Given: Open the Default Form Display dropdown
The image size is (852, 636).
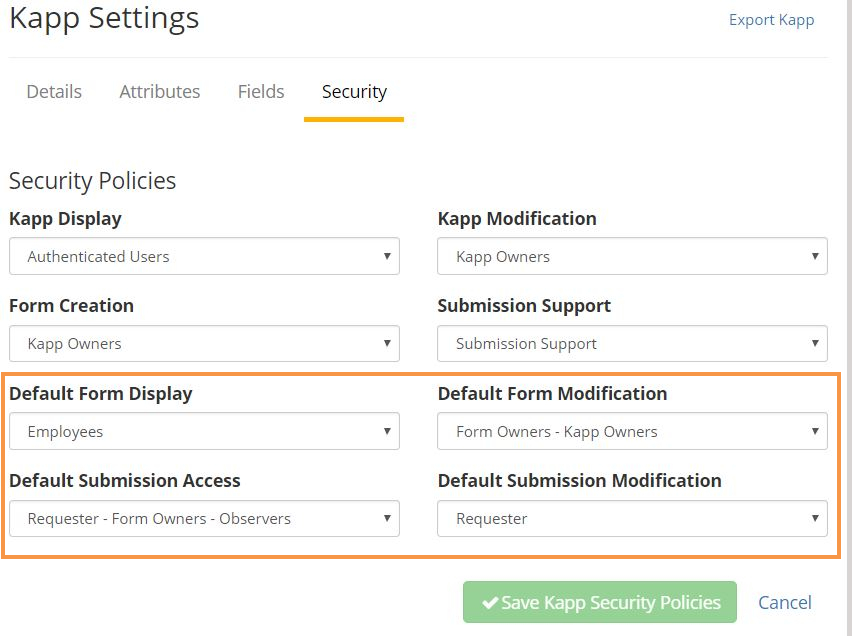Looking at the screenshot, I should pyautogui.click(x=204, y=431).
